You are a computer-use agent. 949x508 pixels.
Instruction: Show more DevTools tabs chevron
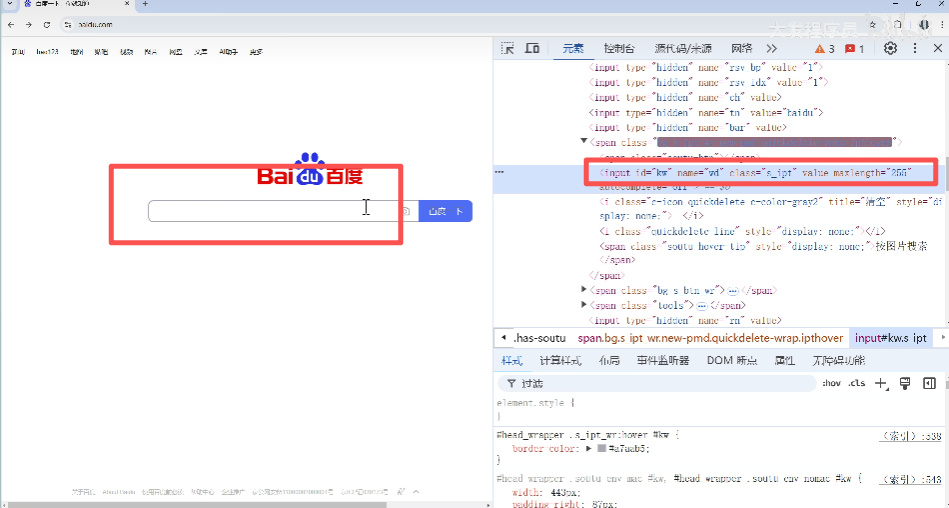(x=771, y=48)
